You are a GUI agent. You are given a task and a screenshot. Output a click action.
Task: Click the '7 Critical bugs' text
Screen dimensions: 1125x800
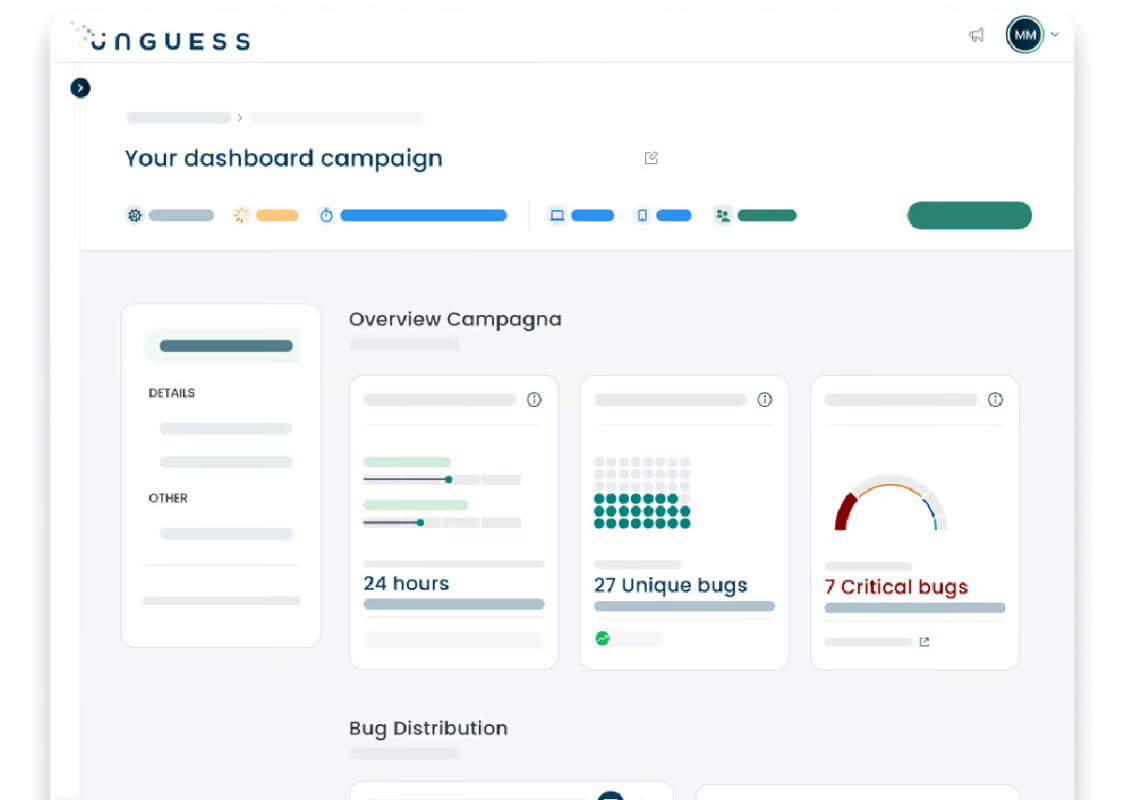point(896,587)
